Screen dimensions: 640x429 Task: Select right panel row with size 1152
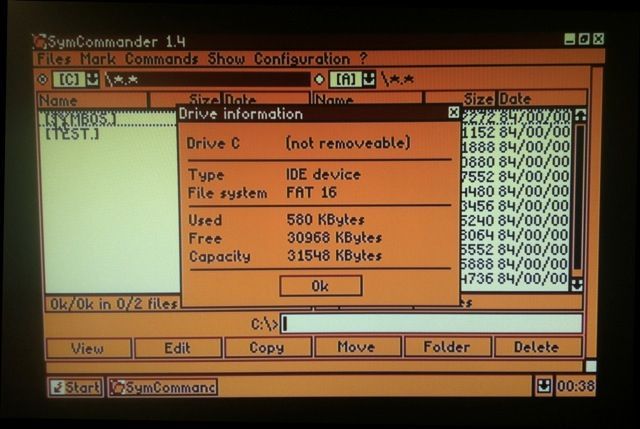tap(515, 132)
